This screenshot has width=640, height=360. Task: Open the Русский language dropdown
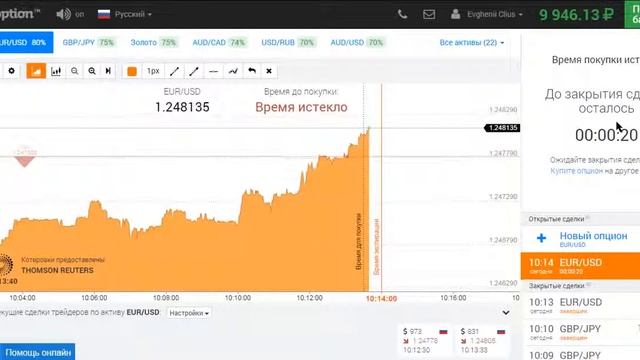tap(124, 14)
